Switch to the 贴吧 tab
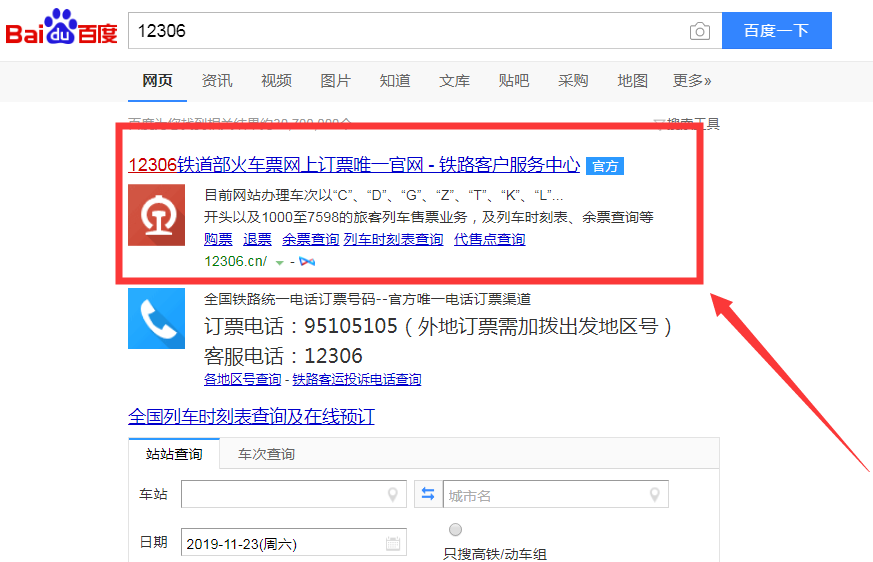The width and height of the screenshot is (873, 562). [x=513, y=81]
